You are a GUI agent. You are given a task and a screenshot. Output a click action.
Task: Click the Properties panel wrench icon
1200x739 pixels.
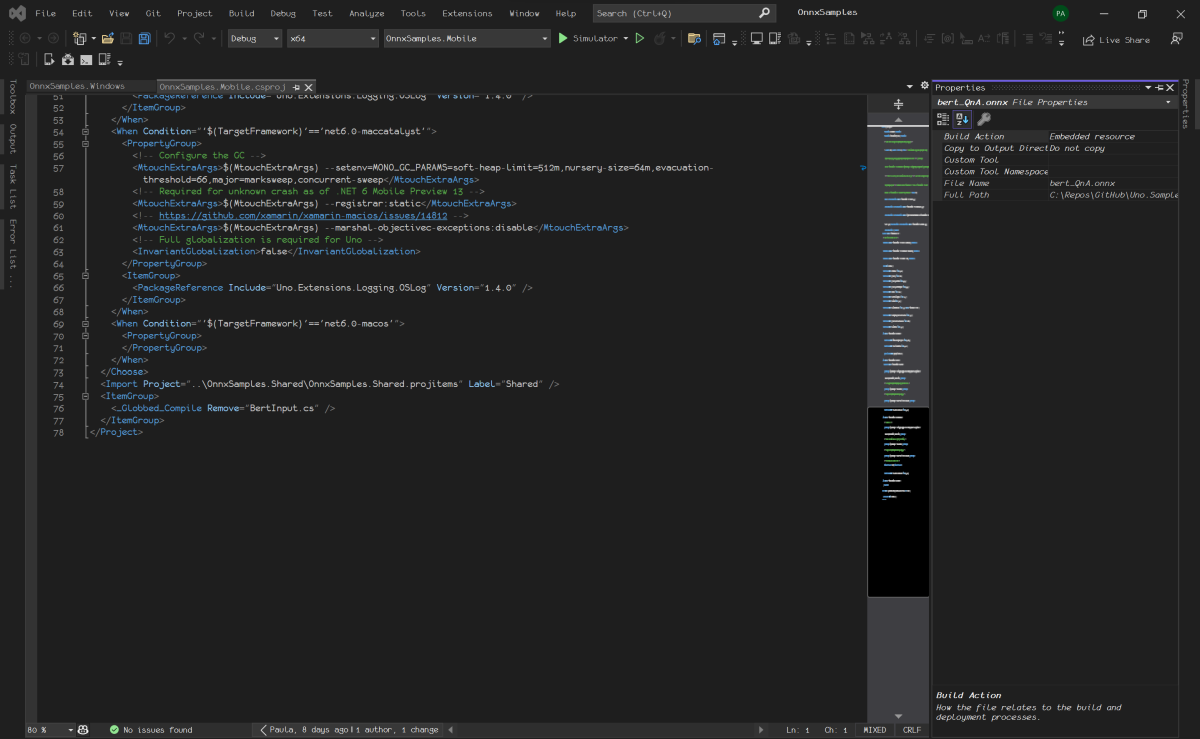[x=985, y=118]
